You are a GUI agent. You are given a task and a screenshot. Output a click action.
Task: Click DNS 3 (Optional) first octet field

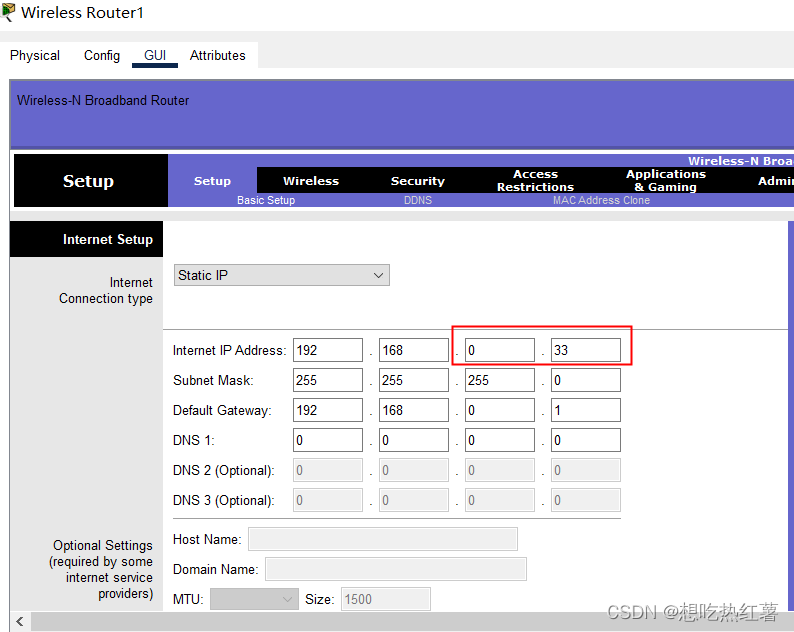(x=328, y=500)
